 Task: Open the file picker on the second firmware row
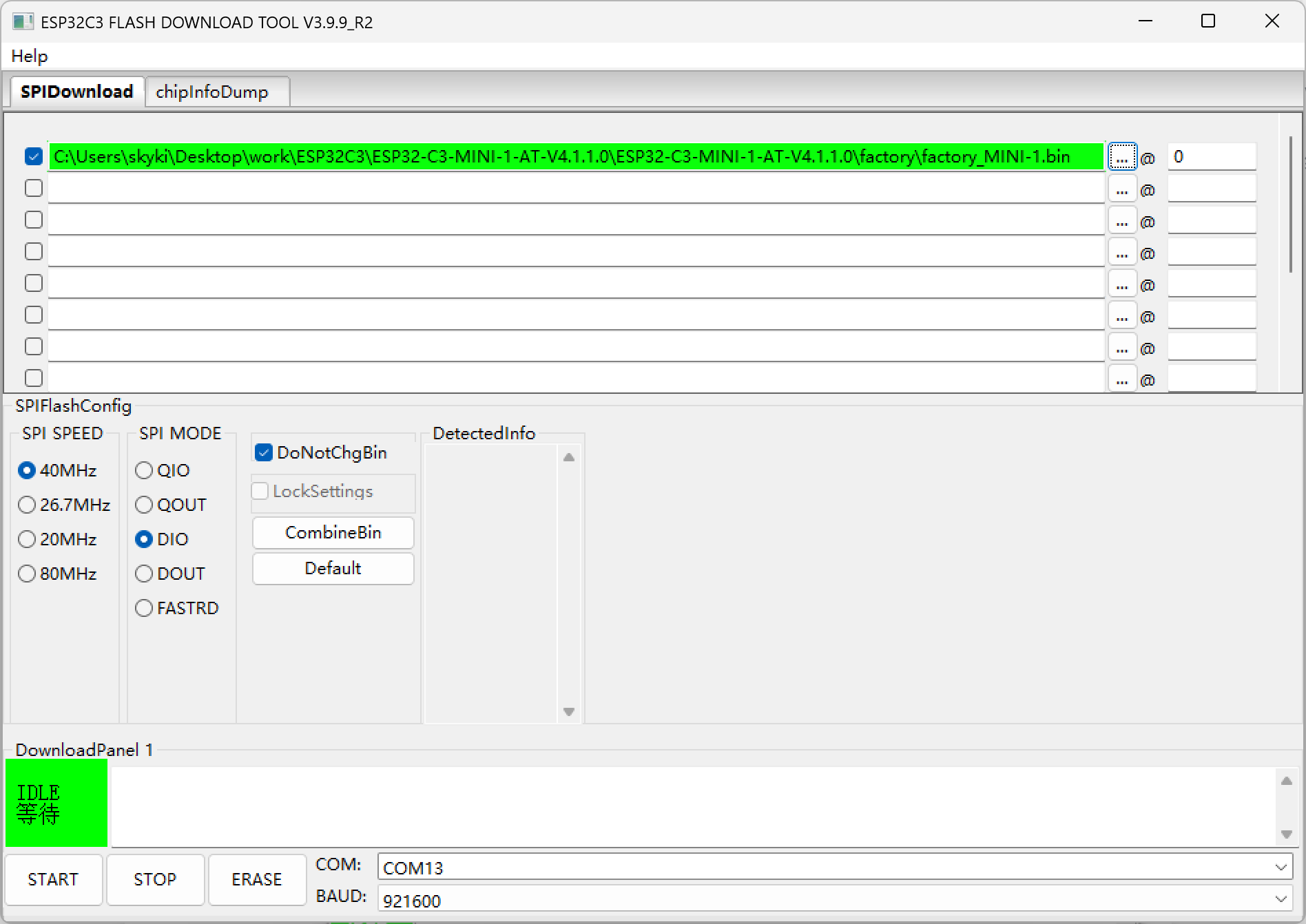[x=1122, y=188]
